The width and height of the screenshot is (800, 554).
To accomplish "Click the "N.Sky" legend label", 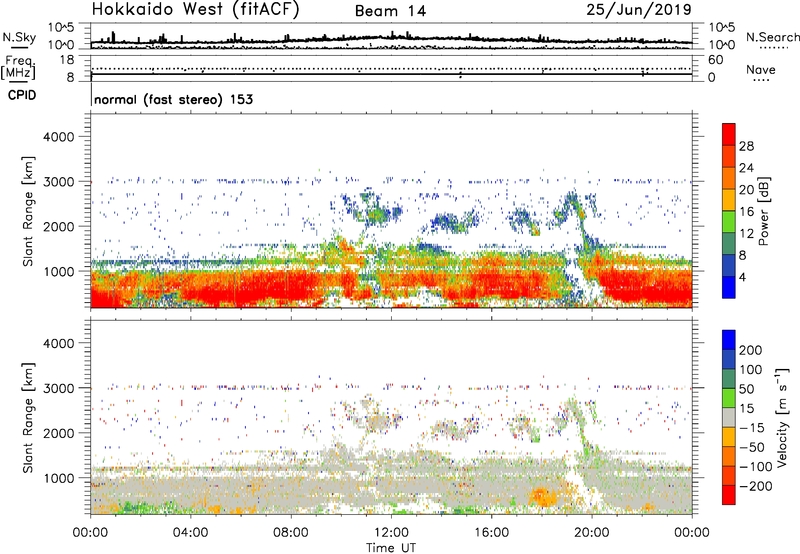I will 19,37.
